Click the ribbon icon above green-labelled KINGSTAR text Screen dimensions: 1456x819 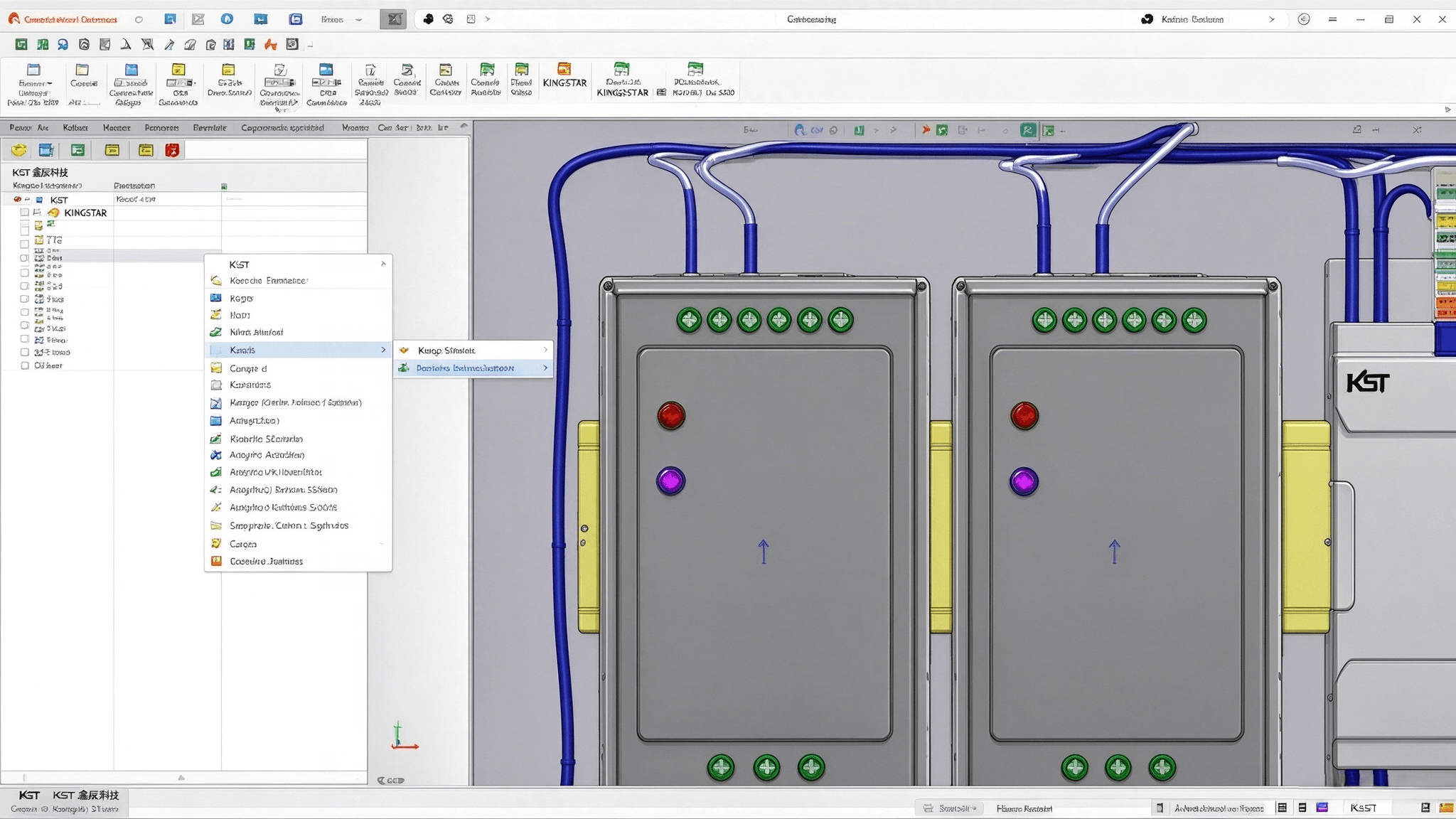(621, 69)
